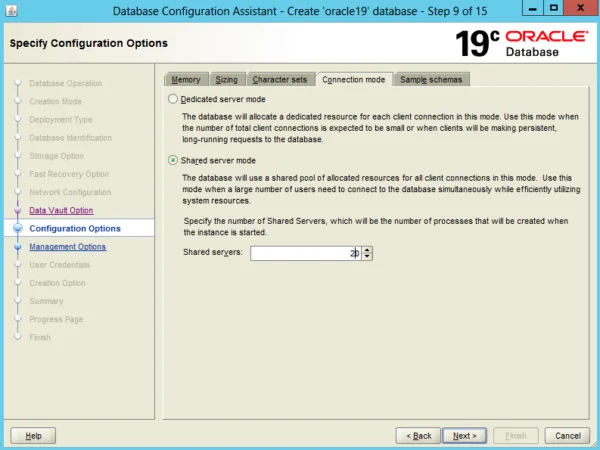The image size is (600, 450).
Task: Click the Management Options step bullet icon
Action: (18, 247)
